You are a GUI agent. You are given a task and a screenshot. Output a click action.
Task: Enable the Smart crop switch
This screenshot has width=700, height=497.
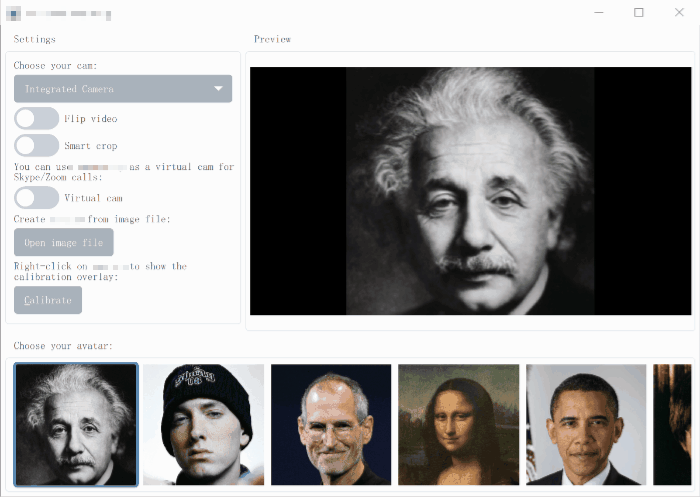pyautogui.click(x=36, y=146)
